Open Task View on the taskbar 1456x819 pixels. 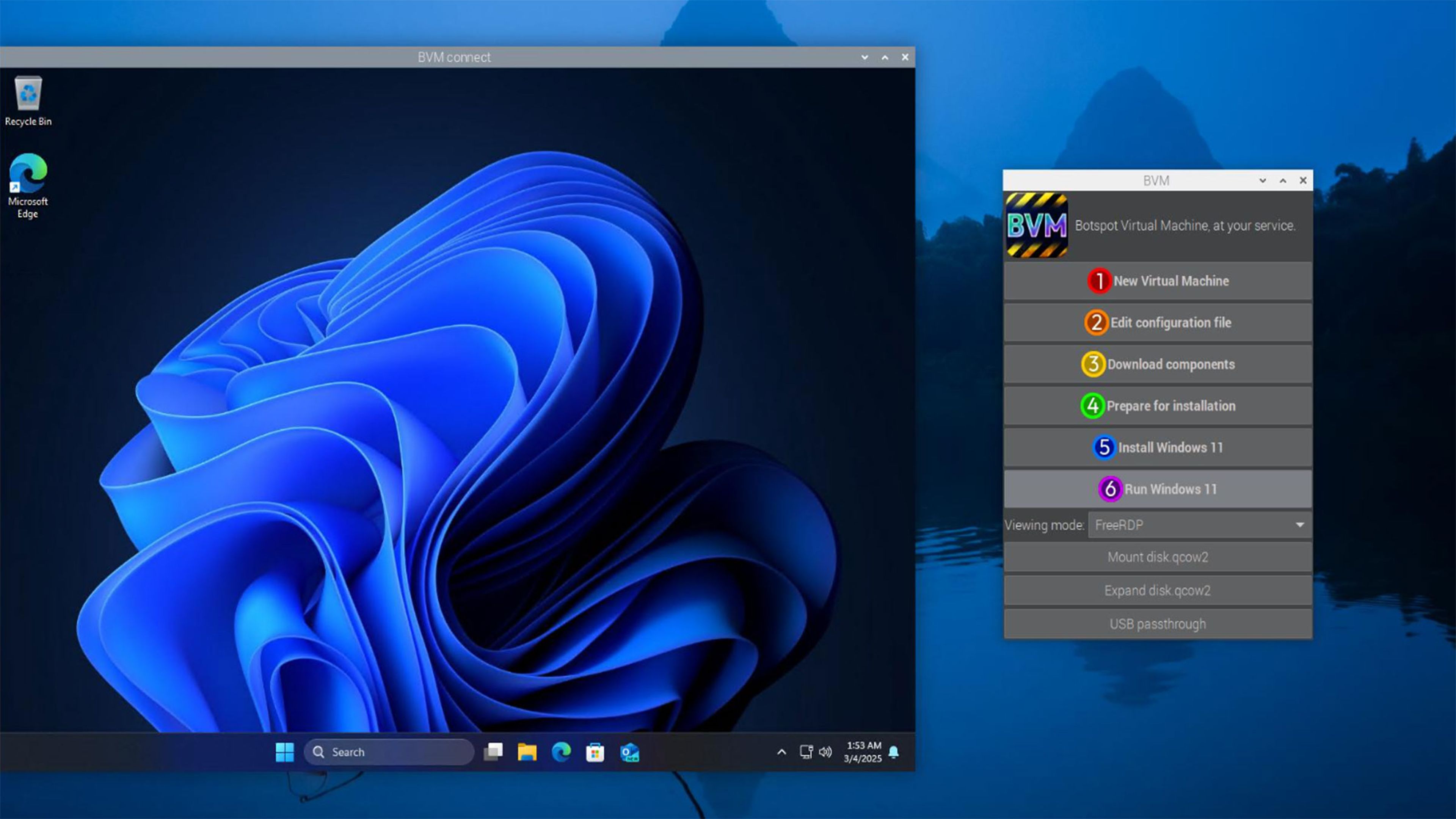493,752
